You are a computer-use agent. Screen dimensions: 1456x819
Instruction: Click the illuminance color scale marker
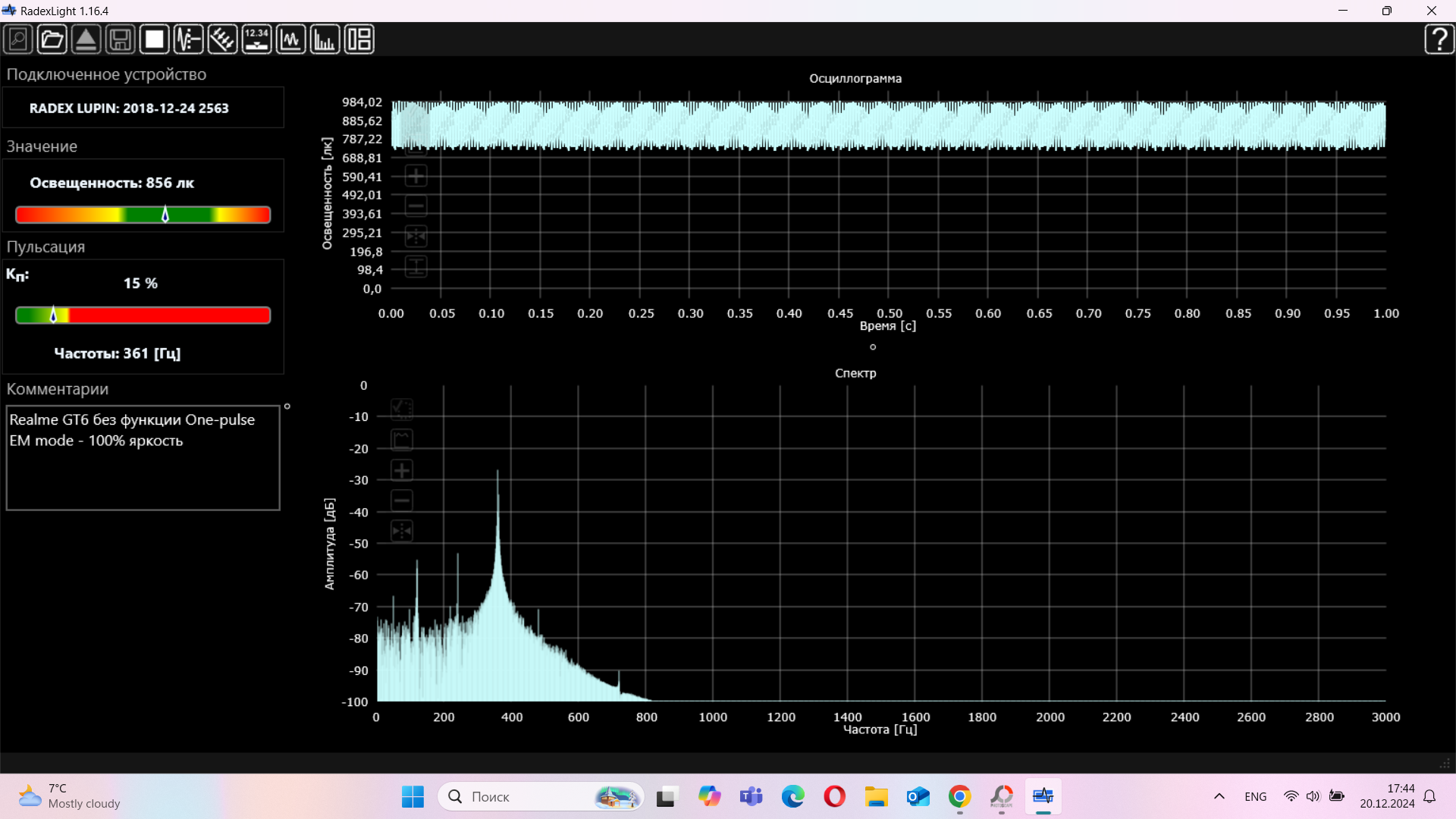tap(165, 215)
